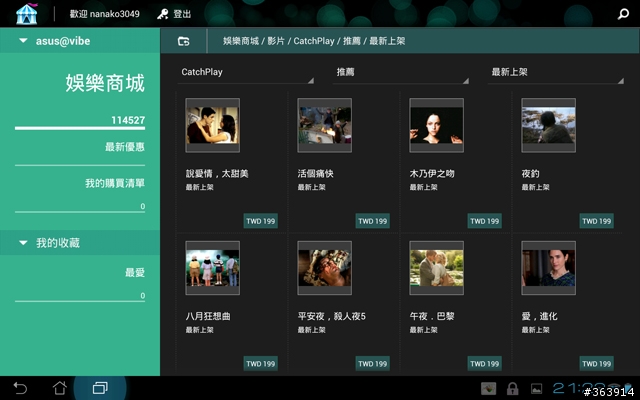The width and height of the screenshot is (640, 400).
Task: Open 木乃伊之吻 movie thumbnail
Action: [436, 125]
